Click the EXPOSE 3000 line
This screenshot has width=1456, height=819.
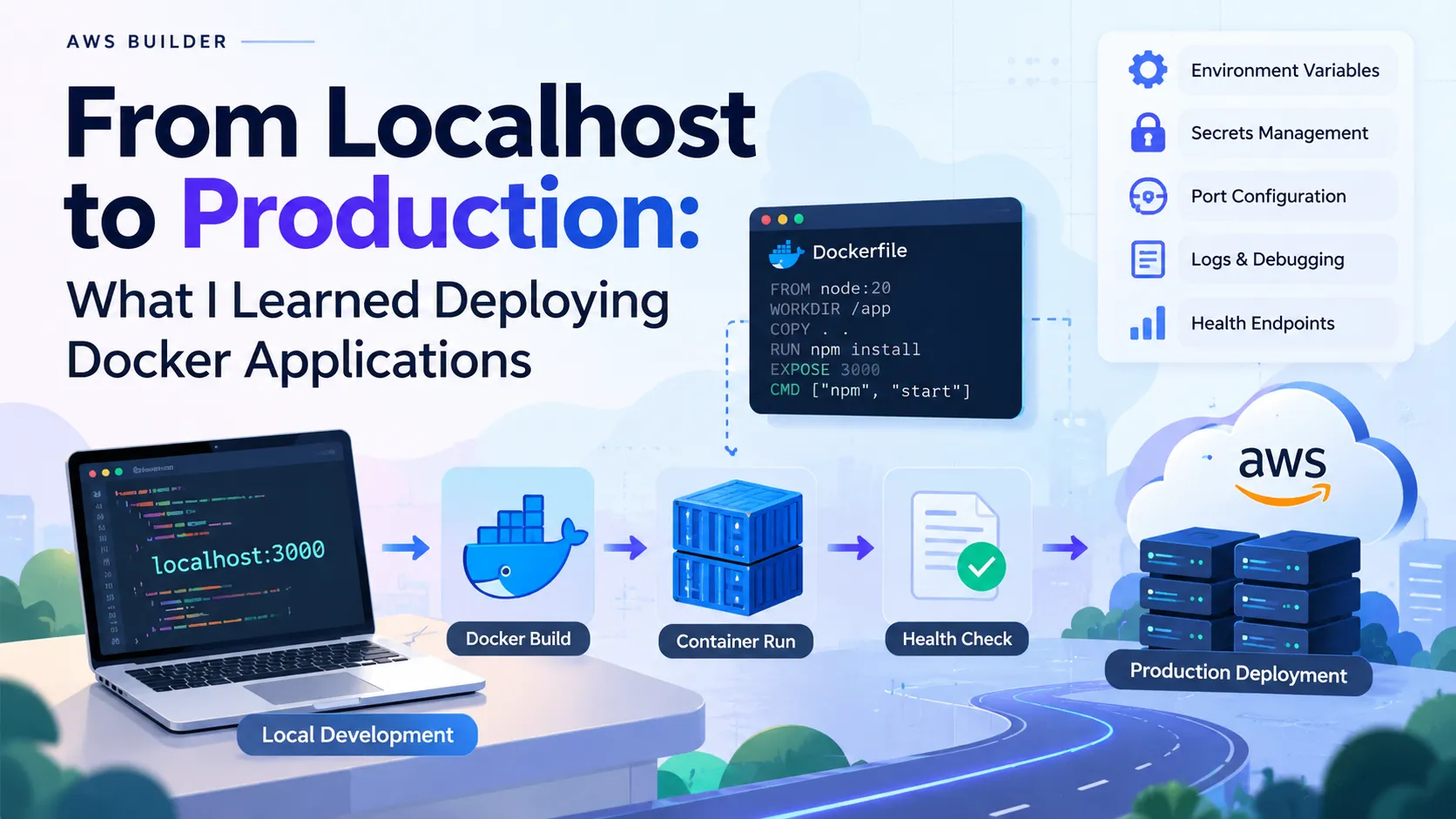click(825, 370)
